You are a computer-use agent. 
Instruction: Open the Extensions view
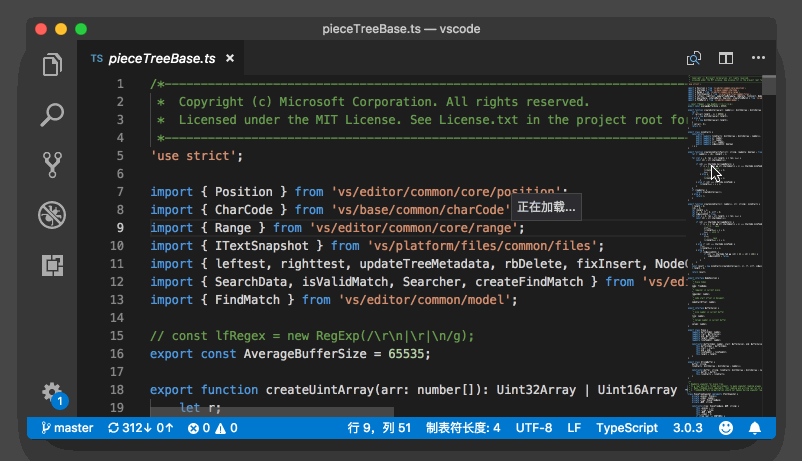click(52, 264)
